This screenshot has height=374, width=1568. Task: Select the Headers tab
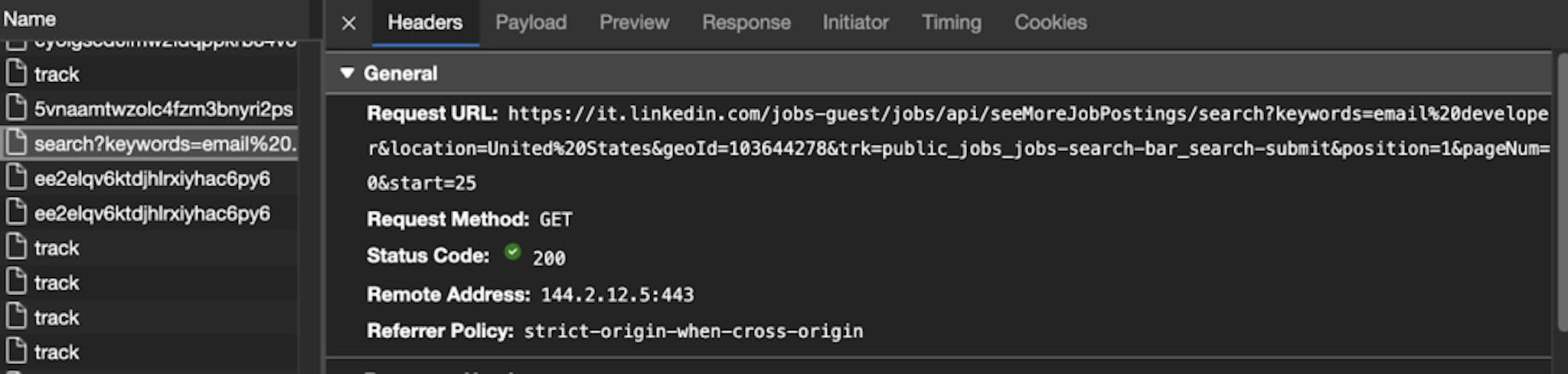[425, 22]
